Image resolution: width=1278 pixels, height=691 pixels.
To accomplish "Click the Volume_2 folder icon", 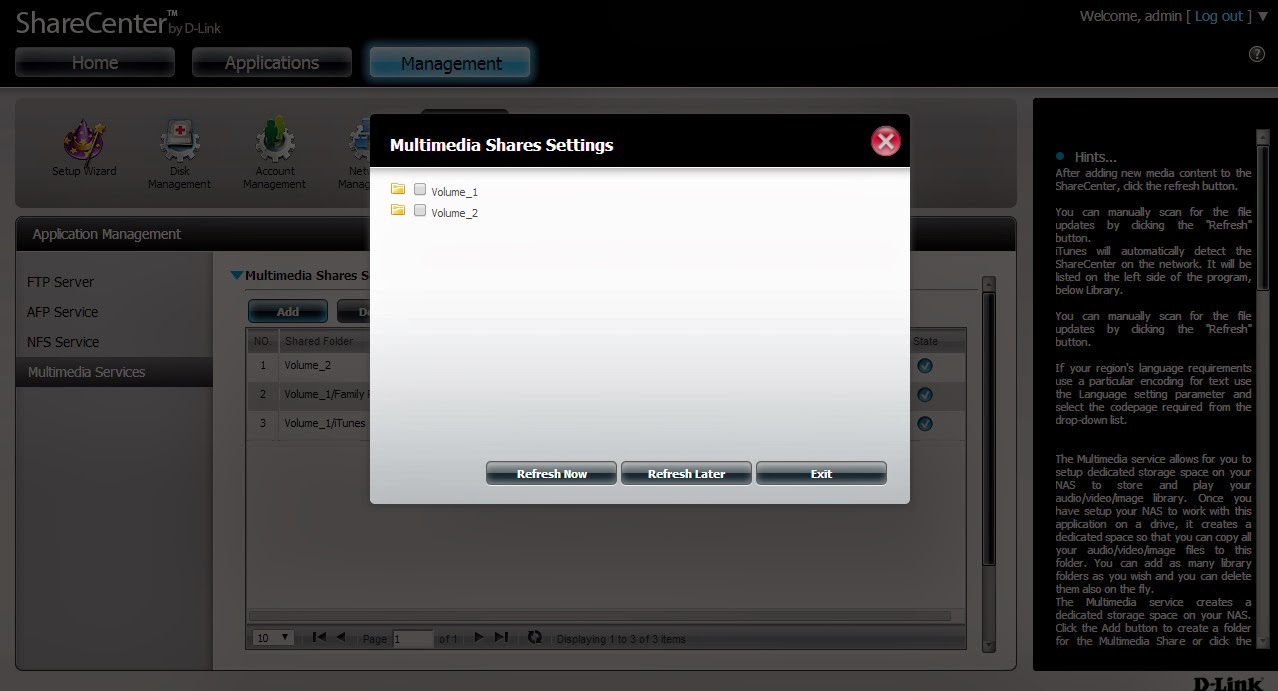I will pos(398,210).
